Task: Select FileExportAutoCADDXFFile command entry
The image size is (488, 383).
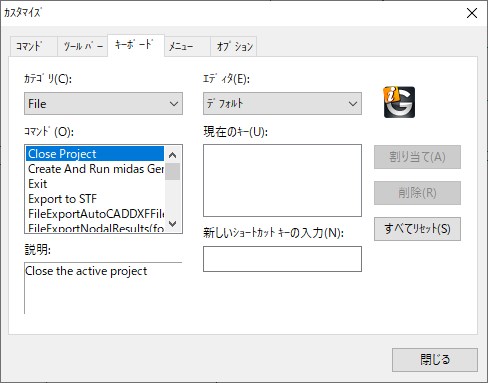Action: [x=95, y=214]
